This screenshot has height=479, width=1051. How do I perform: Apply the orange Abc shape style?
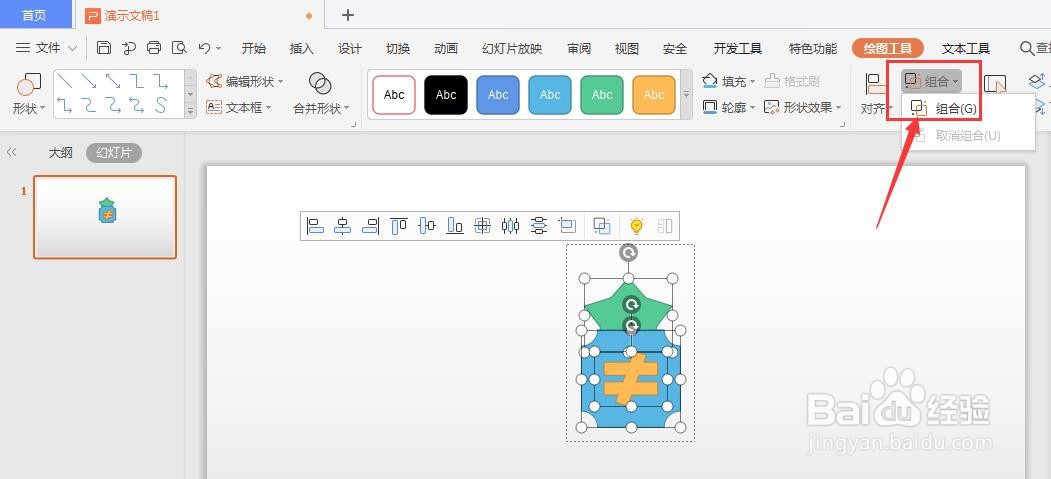coord(654,94)
